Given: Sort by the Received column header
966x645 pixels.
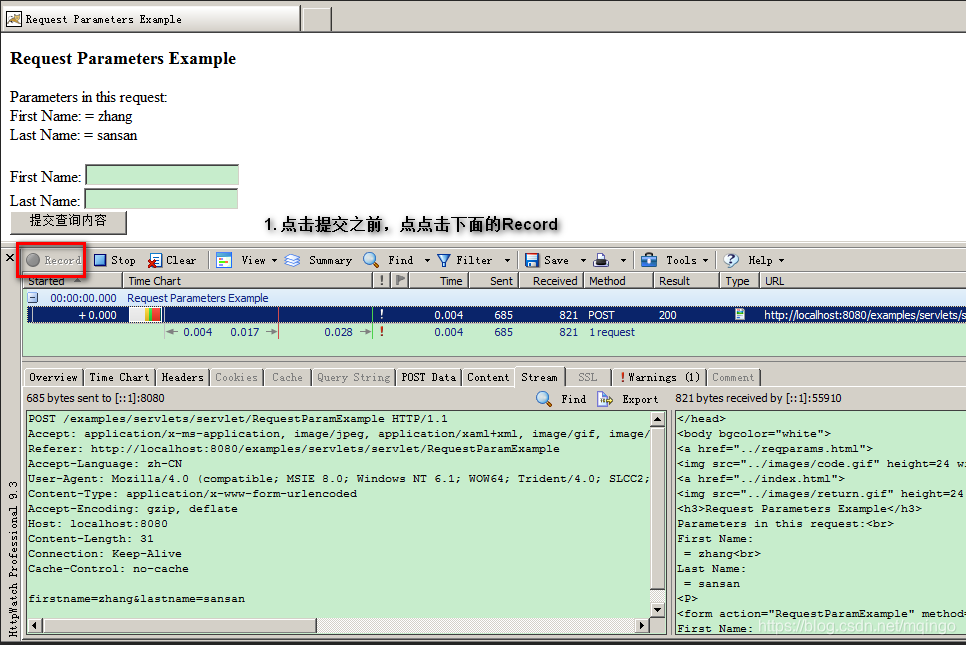Looking at the screenshot, I should click(x=551, y=281).
